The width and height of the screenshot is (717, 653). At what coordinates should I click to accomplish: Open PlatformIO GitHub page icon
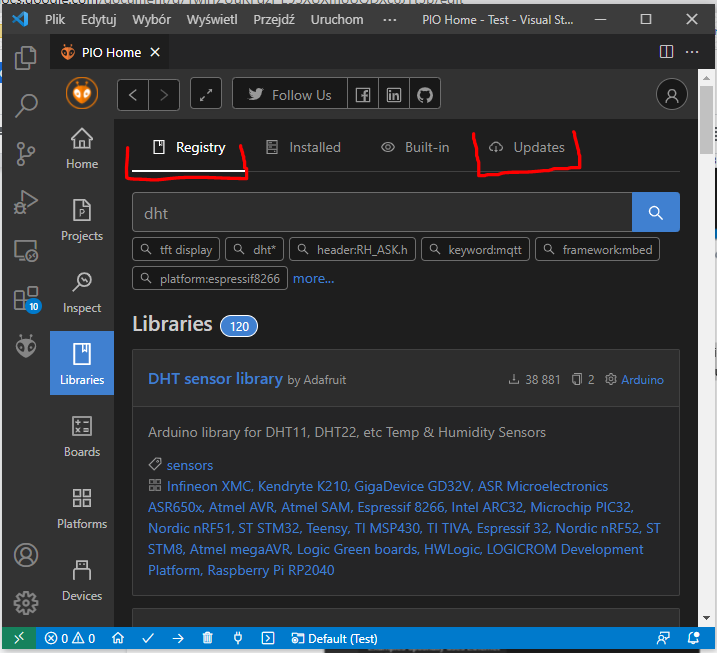pos(425,95)
